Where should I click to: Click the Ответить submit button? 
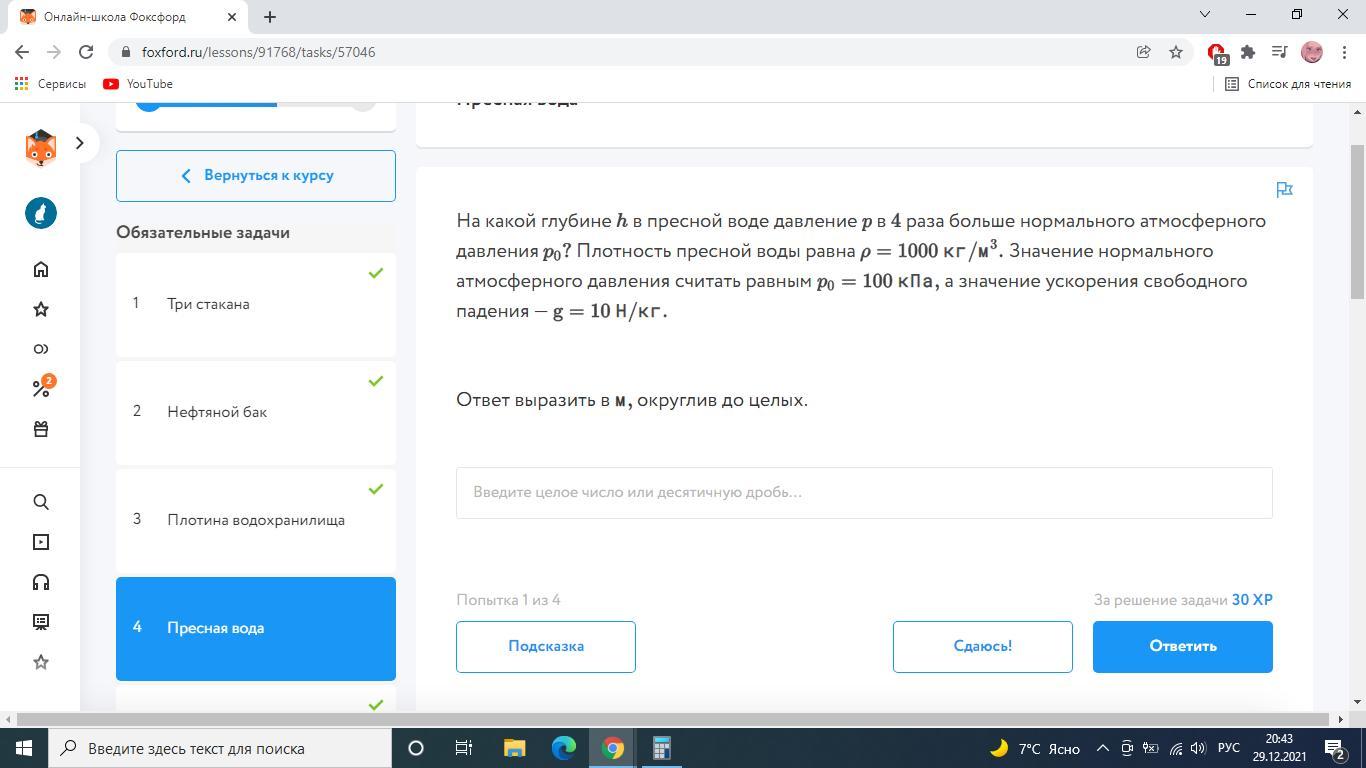(x=1182, y=646)
